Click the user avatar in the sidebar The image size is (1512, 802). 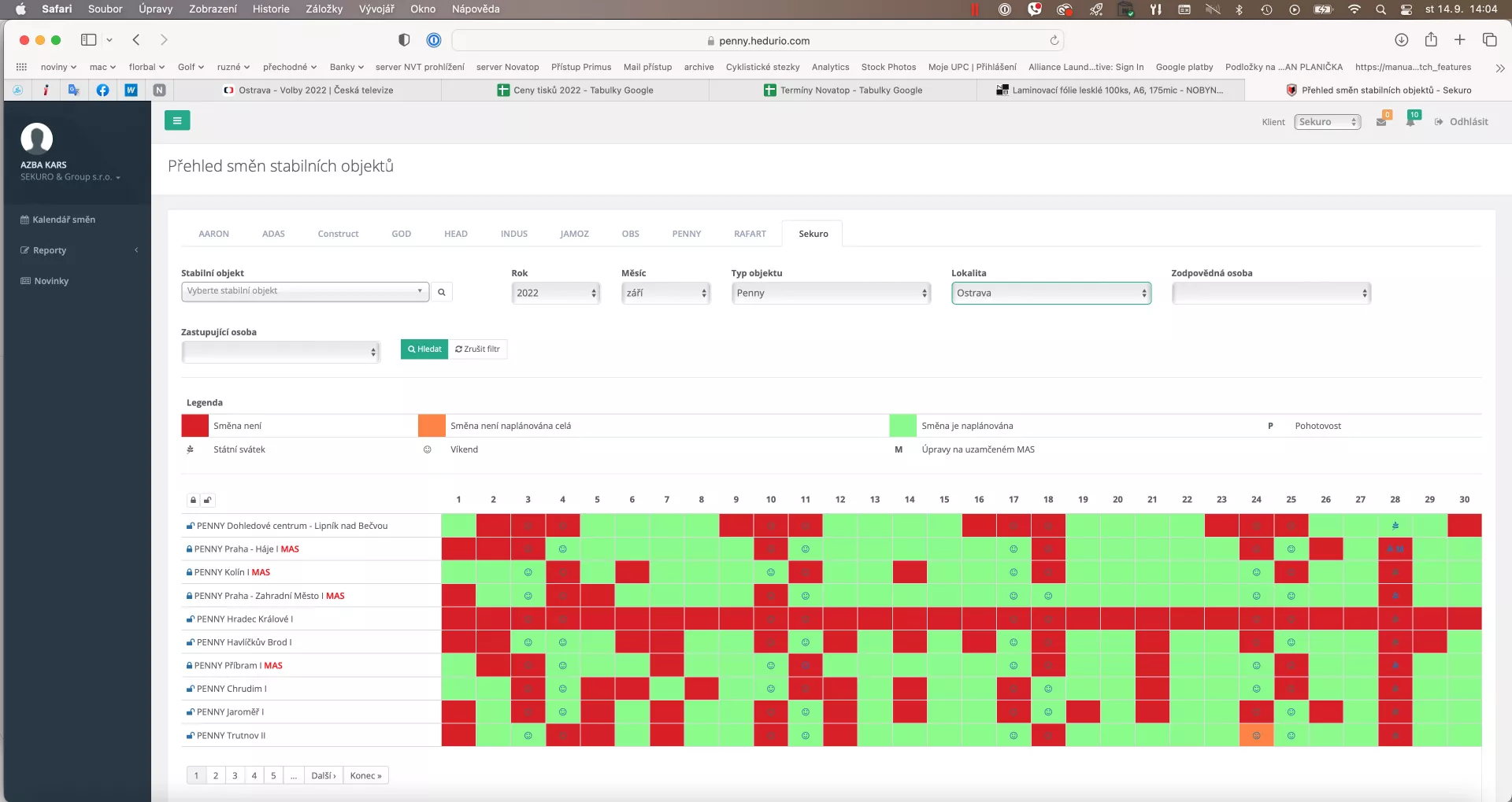pos(37,139)
